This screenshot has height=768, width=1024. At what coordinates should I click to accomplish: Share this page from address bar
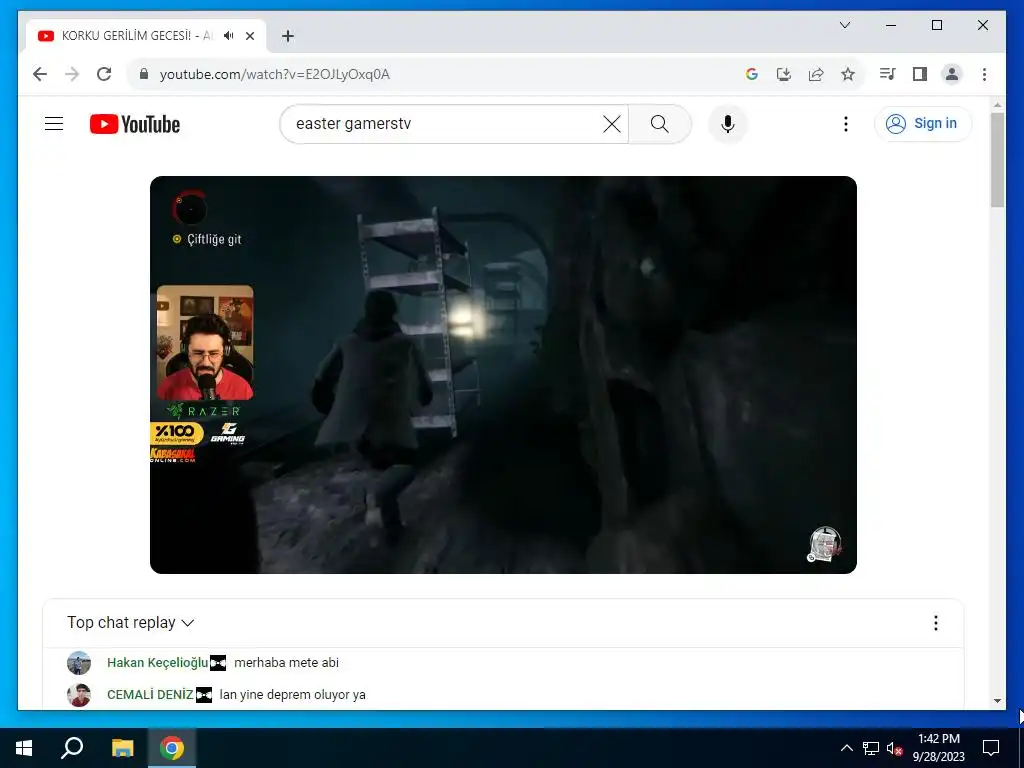pos(816,74)
